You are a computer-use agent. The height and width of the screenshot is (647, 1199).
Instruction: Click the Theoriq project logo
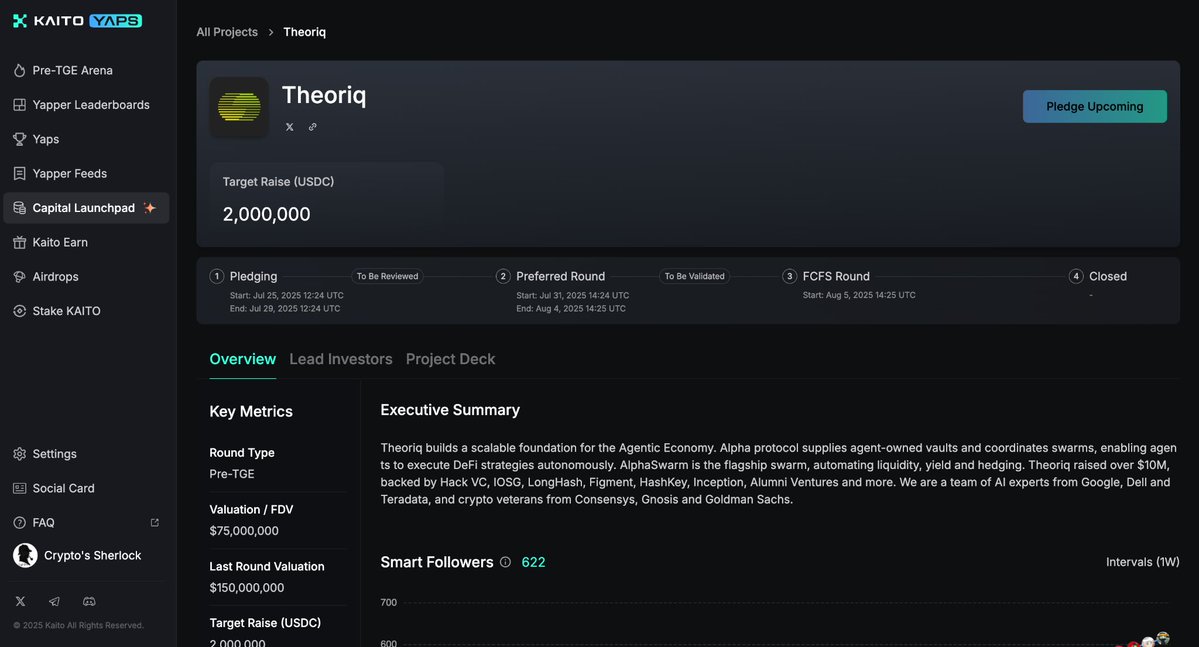pyautogui.click(x=239, y=106)
